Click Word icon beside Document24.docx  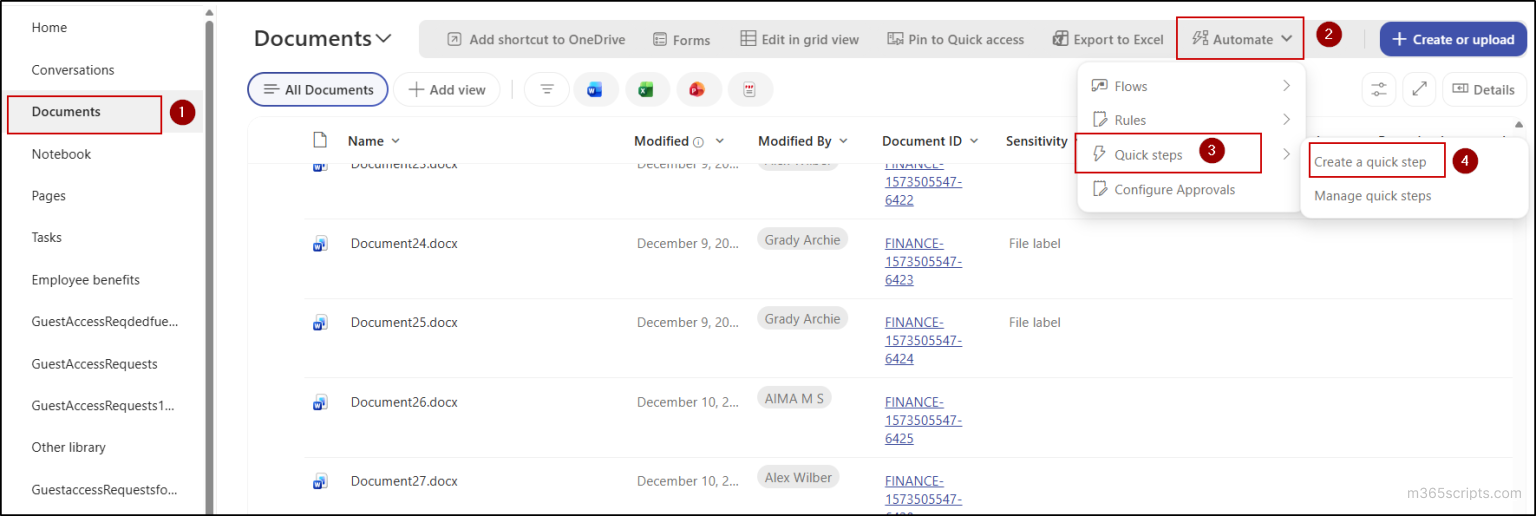(x=320, y=243)
